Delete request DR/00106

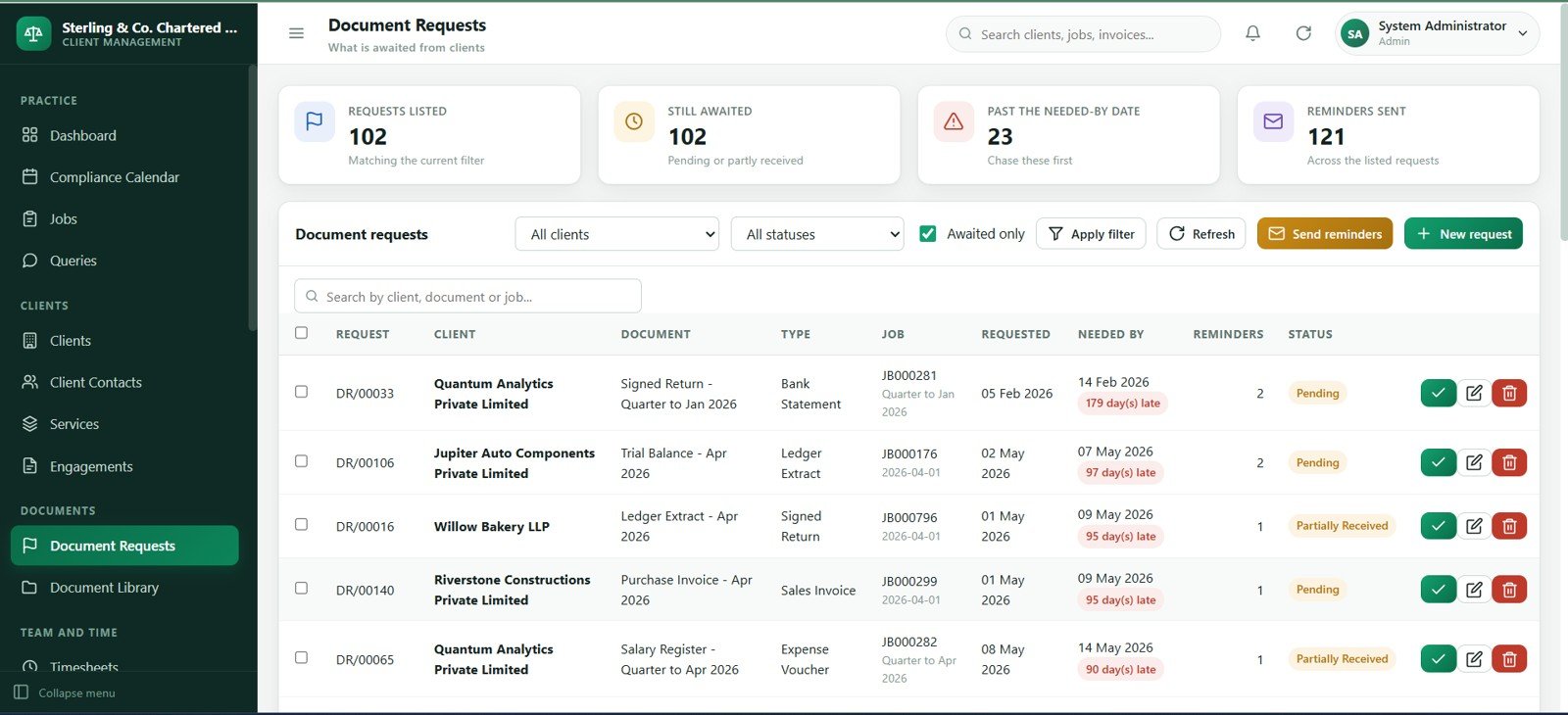tap(1509, 462)
